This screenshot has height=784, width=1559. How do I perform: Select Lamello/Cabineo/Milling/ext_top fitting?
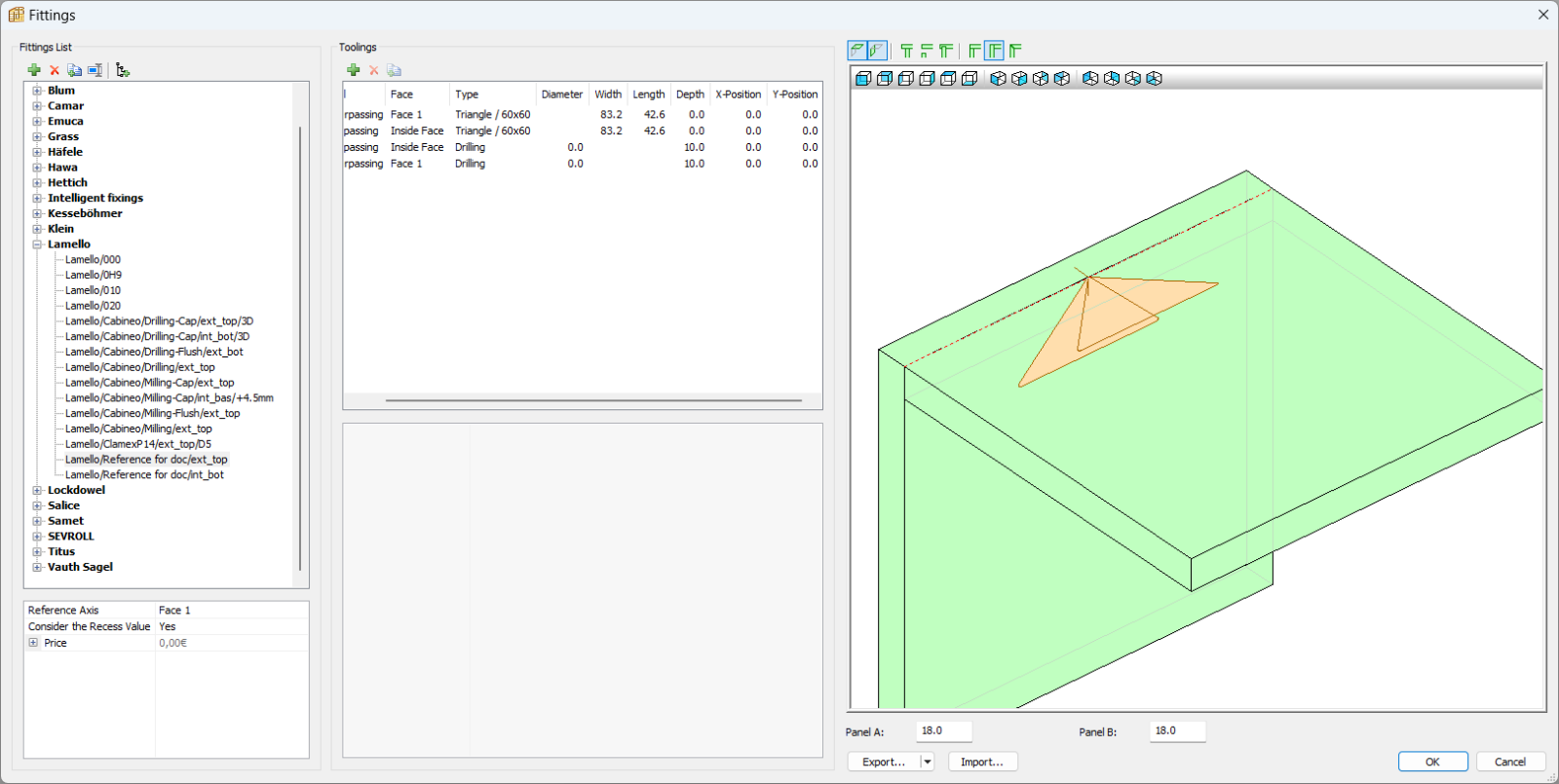(138, 429)
